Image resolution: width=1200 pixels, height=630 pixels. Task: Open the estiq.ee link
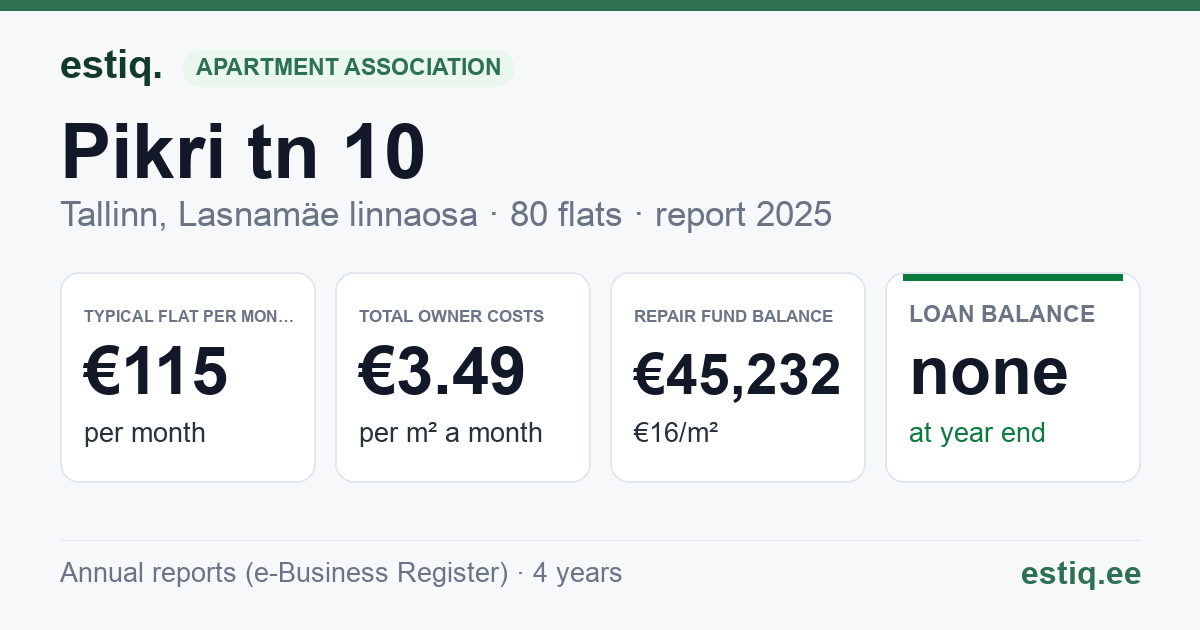1081,573
